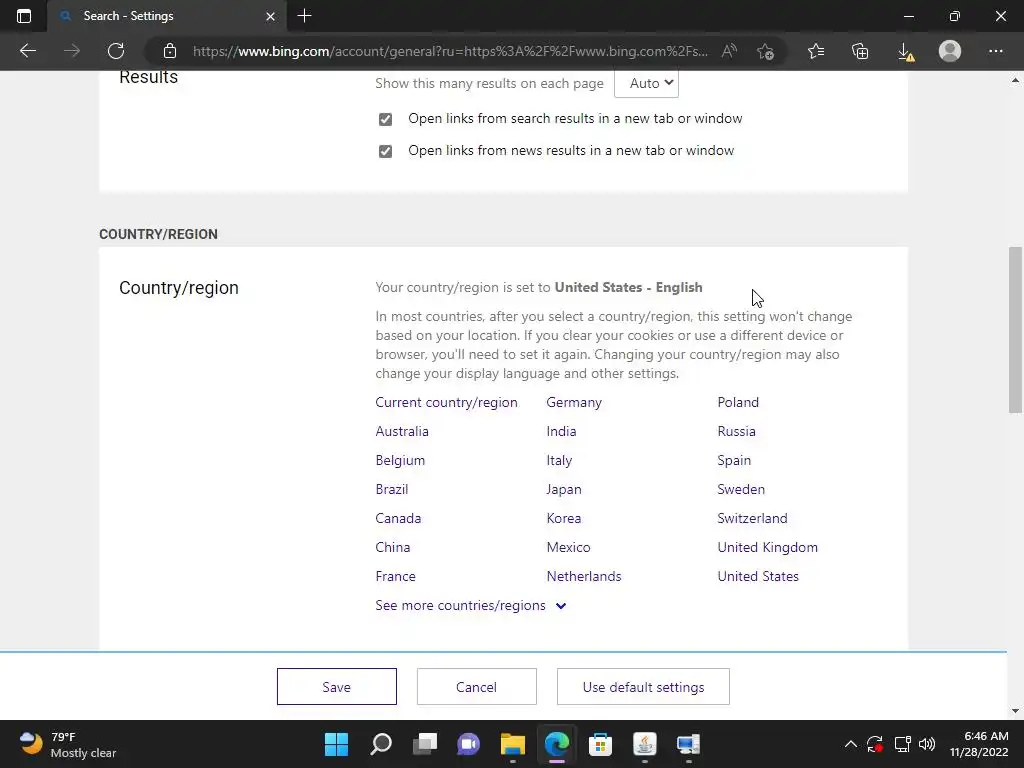Open clock and date 6:46 AM

tap(979, 744)
